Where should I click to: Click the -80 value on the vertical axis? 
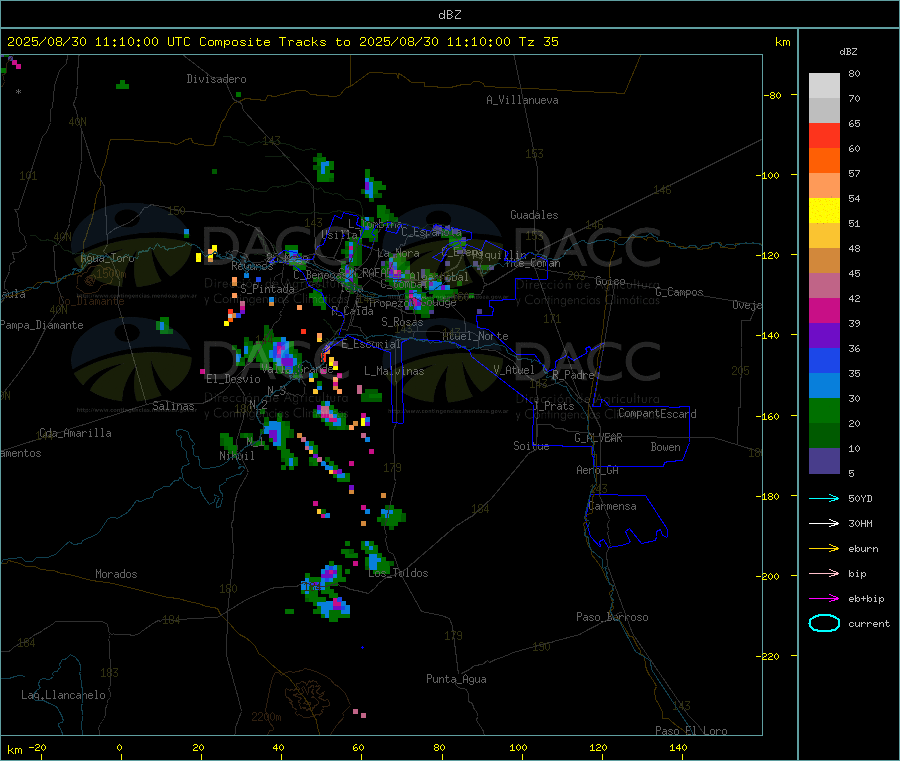click(773, 95)
